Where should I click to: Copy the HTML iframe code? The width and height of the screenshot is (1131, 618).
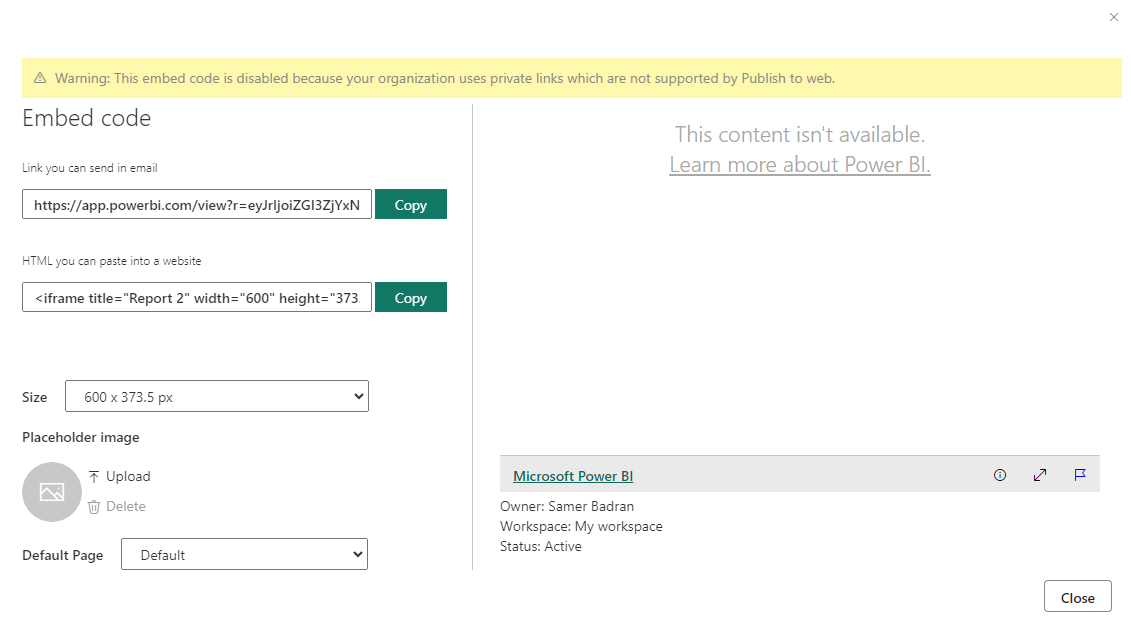410,298
